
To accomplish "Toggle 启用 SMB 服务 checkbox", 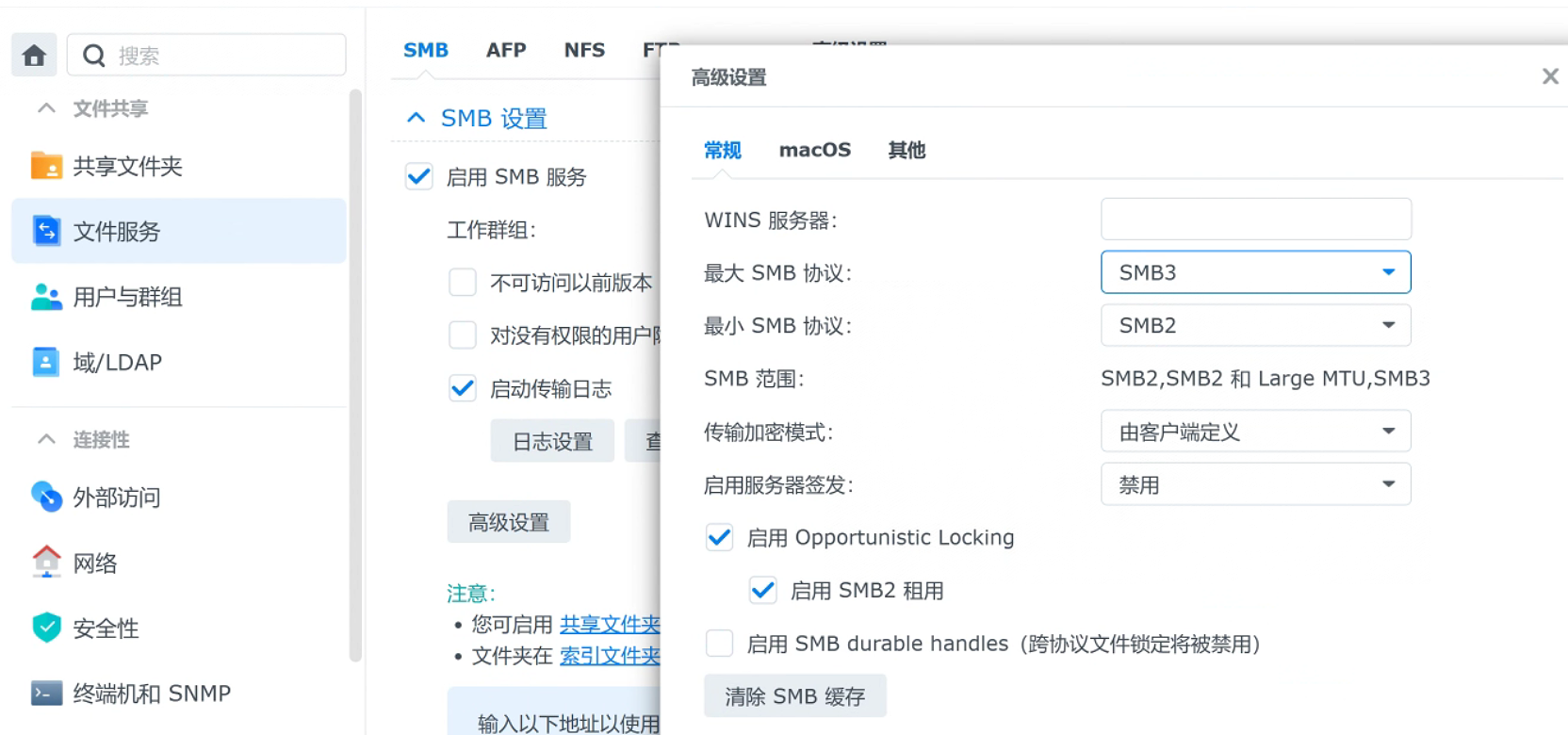I will point(419,176).
